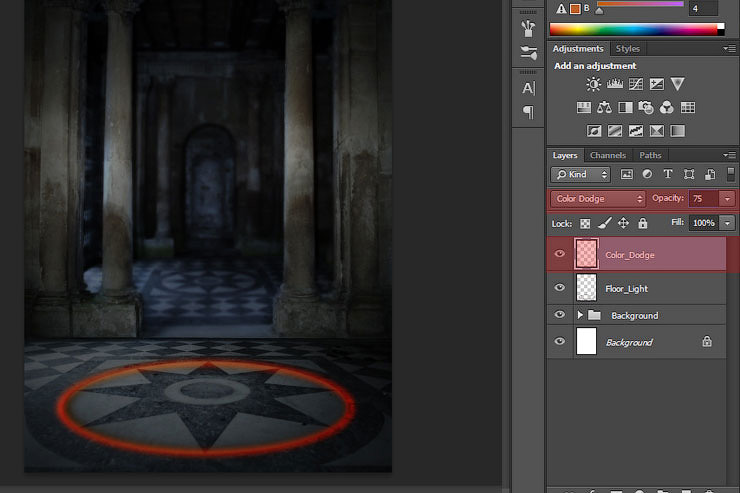Add a Levels adjustment
The height and width of the screenshot is (493, 740).
(615, 85)
